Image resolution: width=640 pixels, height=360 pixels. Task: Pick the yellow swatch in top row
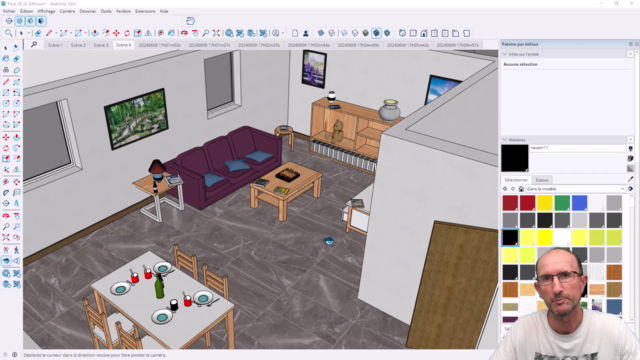pos(544,203)
